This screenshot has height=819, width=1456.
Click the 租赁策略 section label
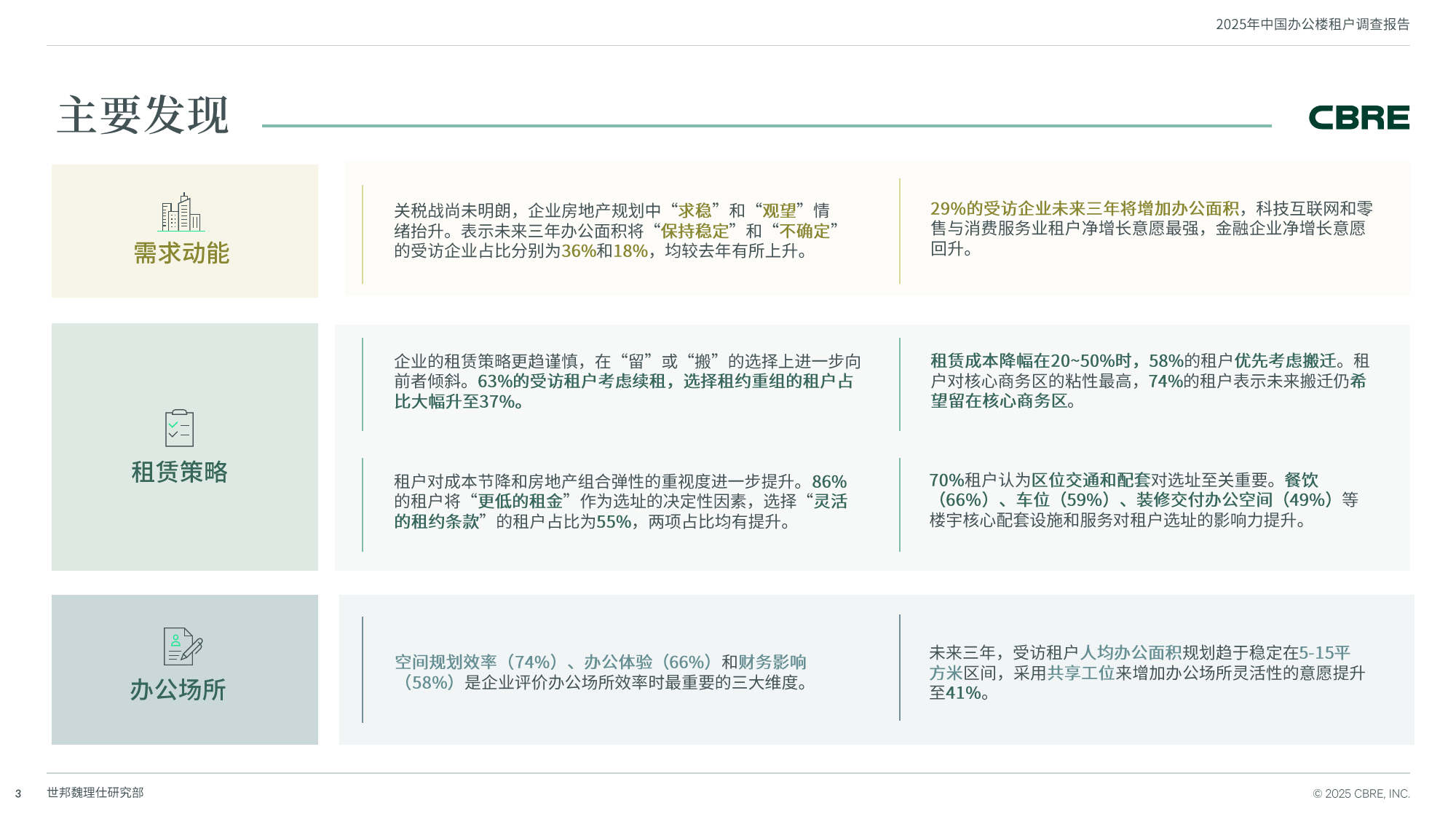[x=179, y=472]
